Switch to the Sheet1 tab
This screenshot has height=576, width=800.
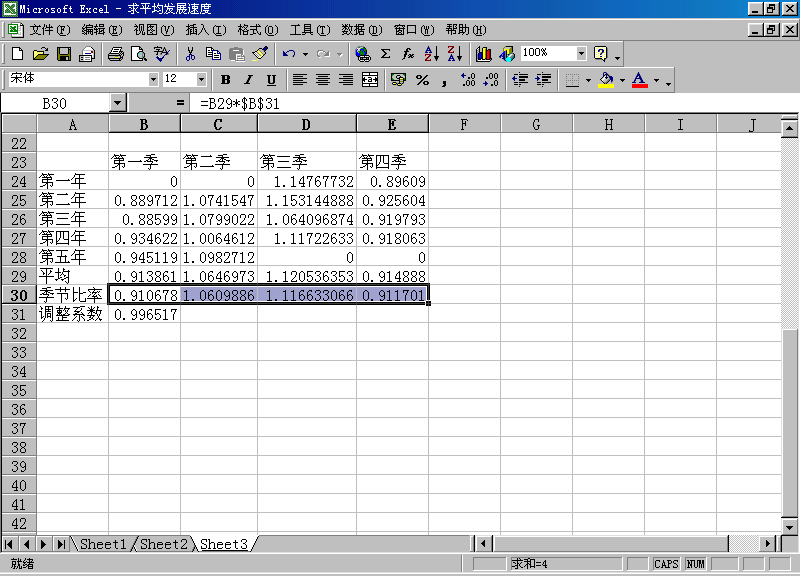coord(103,544)
